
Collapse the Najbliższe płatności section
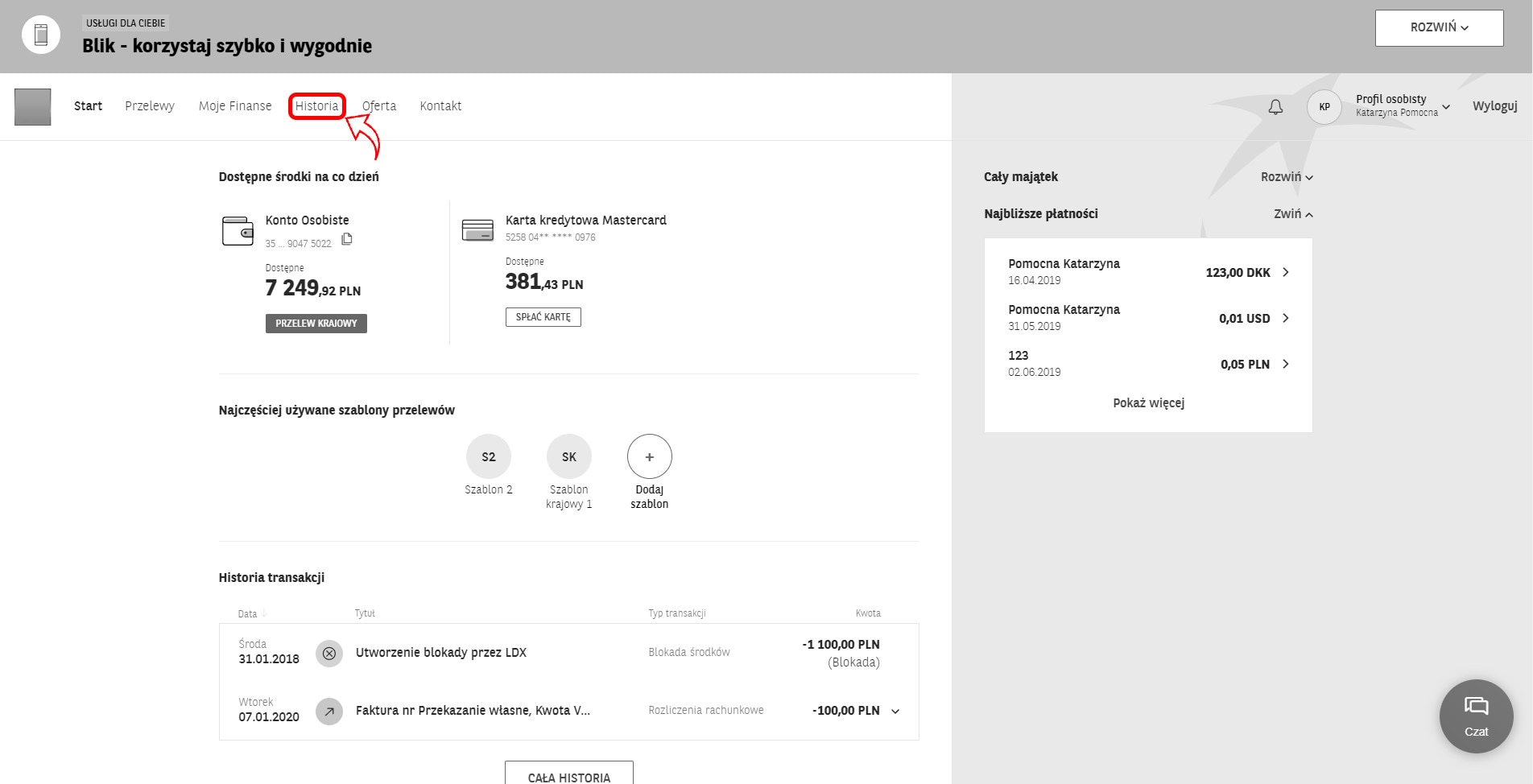[x=1293, y=214]
